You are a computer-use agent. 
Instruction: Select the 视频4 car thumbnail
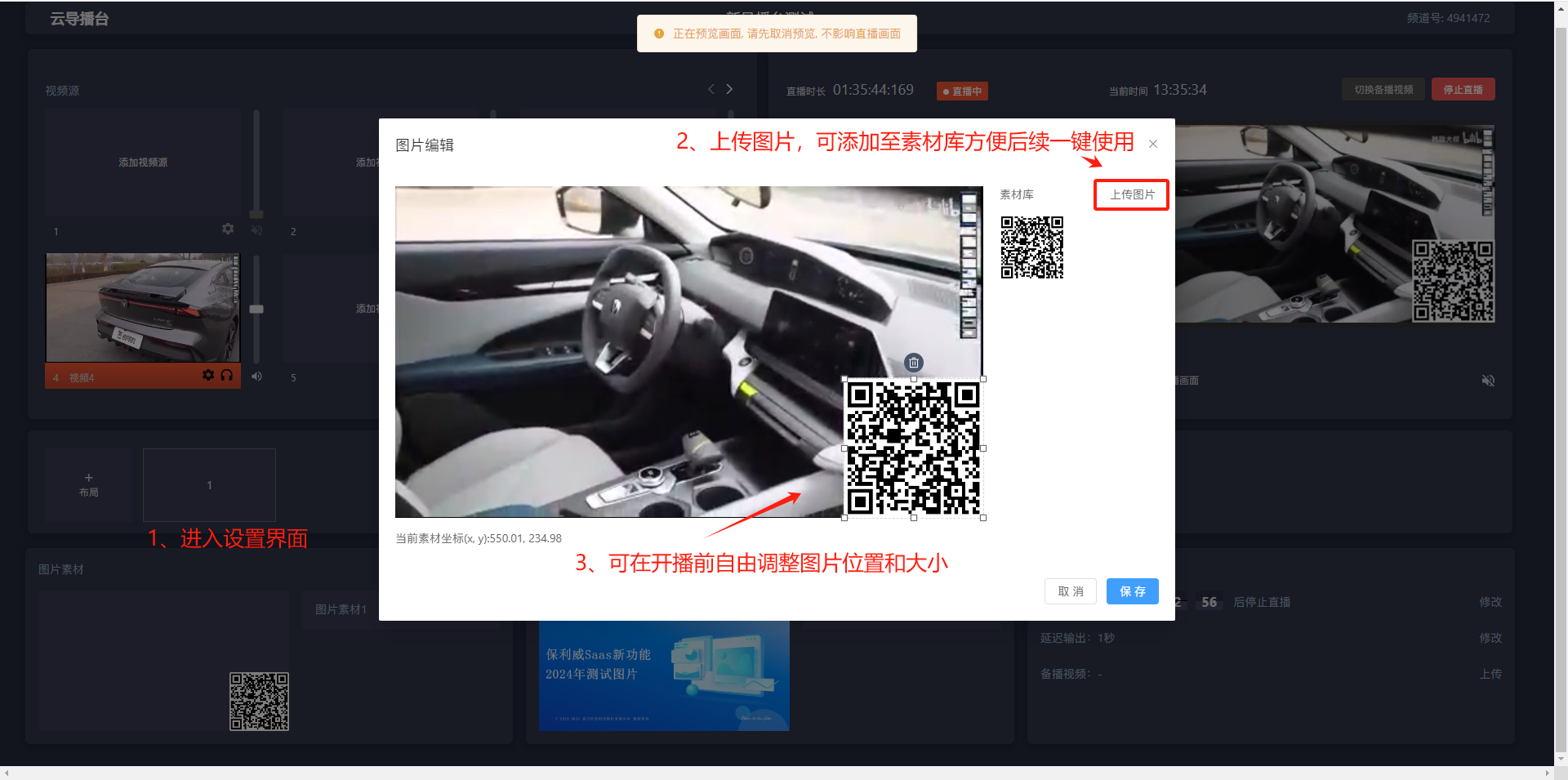coord(143,308)
